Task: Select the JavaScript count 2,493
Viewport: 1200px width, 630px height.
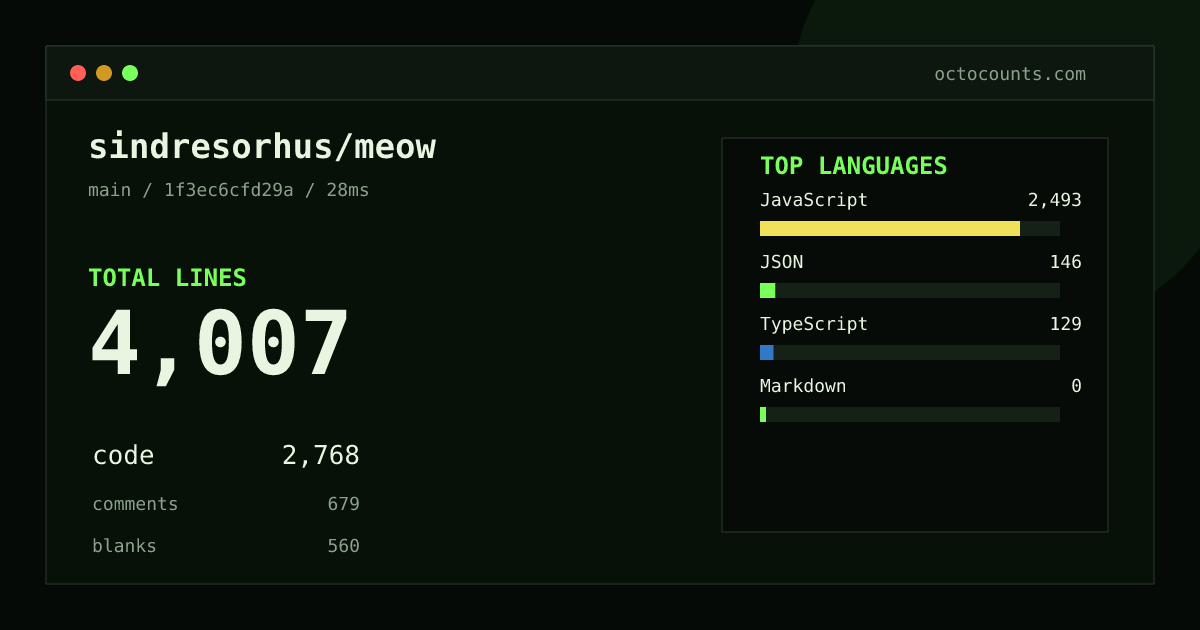Action: click(x=1055, y=200)
